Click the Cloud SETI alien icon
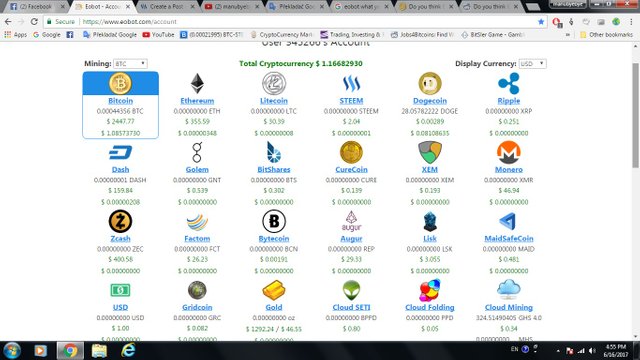This screenshot has height=360, width=640. click(x=351, y=290)
